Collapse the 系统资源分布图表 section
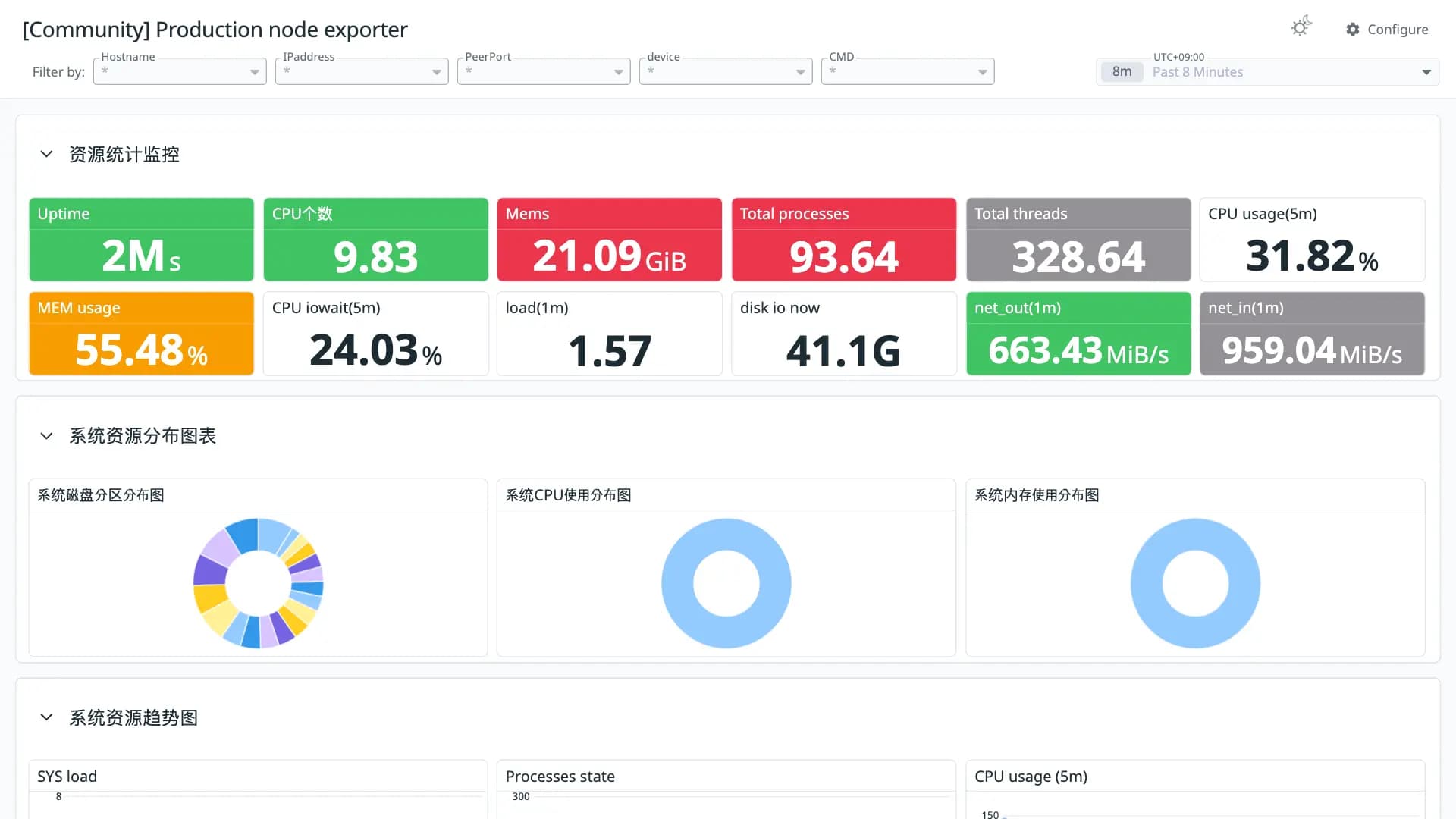Image resolution: width=1456 pixels, height=819 pixels. coord(46,436)
